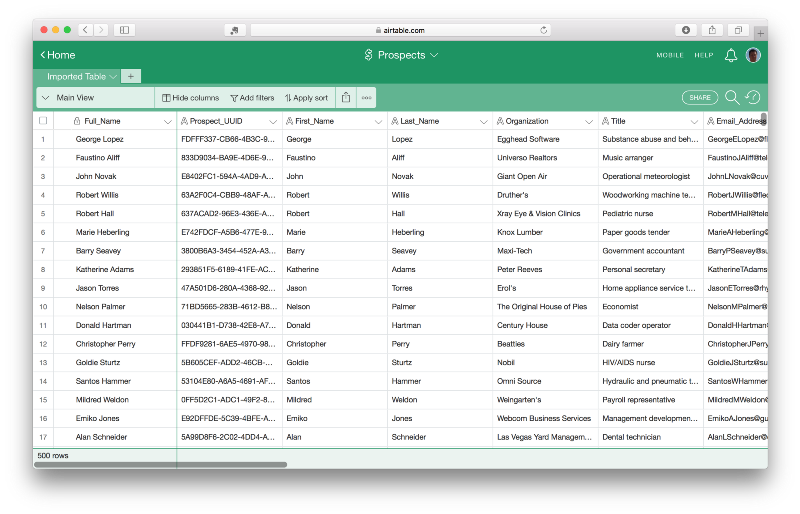Image resolution: width=800 pixels, height=514 pixels.
Task: Select the Seavey last name cell
Action: click(440, 251)
